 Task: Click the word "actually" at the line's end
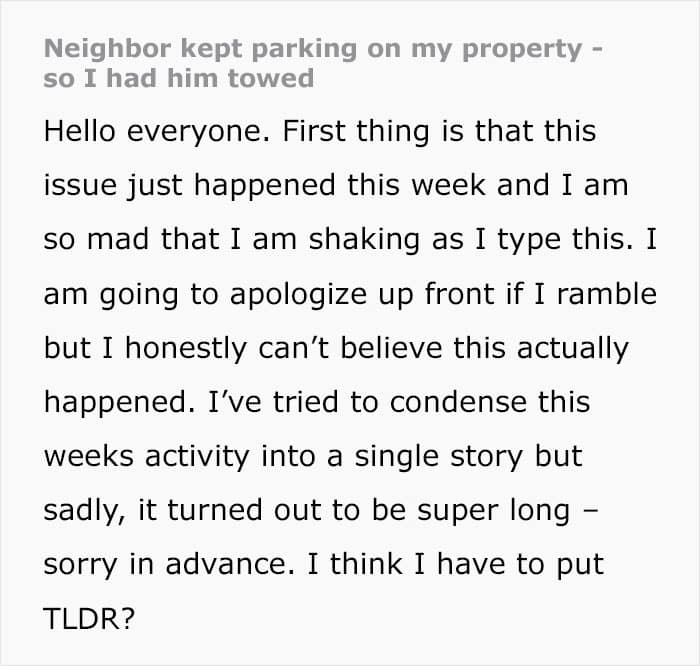572,349
